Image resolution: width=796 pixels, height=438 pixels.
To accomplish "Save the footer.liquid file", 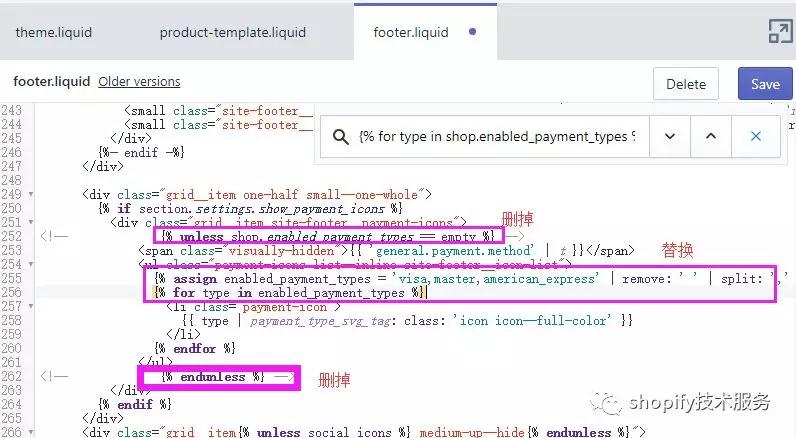I will click(765, 84).
